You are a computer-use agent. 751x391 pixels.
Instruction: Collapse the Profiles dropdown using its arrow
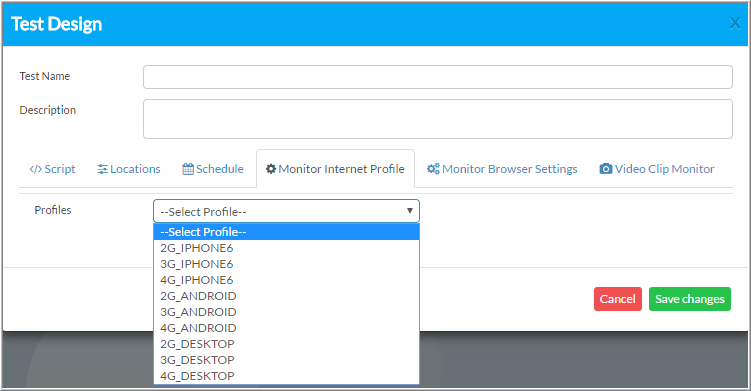[410, 211]
